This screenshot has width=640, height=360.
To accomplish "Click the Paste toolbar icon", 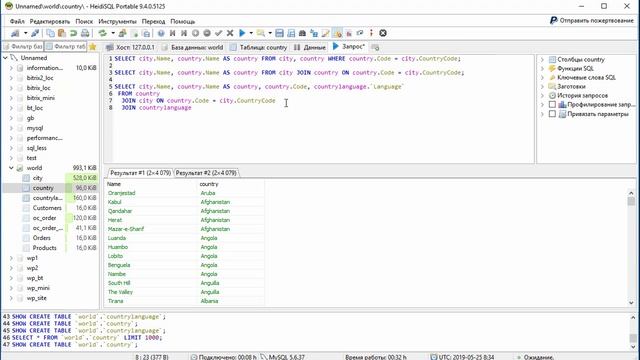I will 62,33.
